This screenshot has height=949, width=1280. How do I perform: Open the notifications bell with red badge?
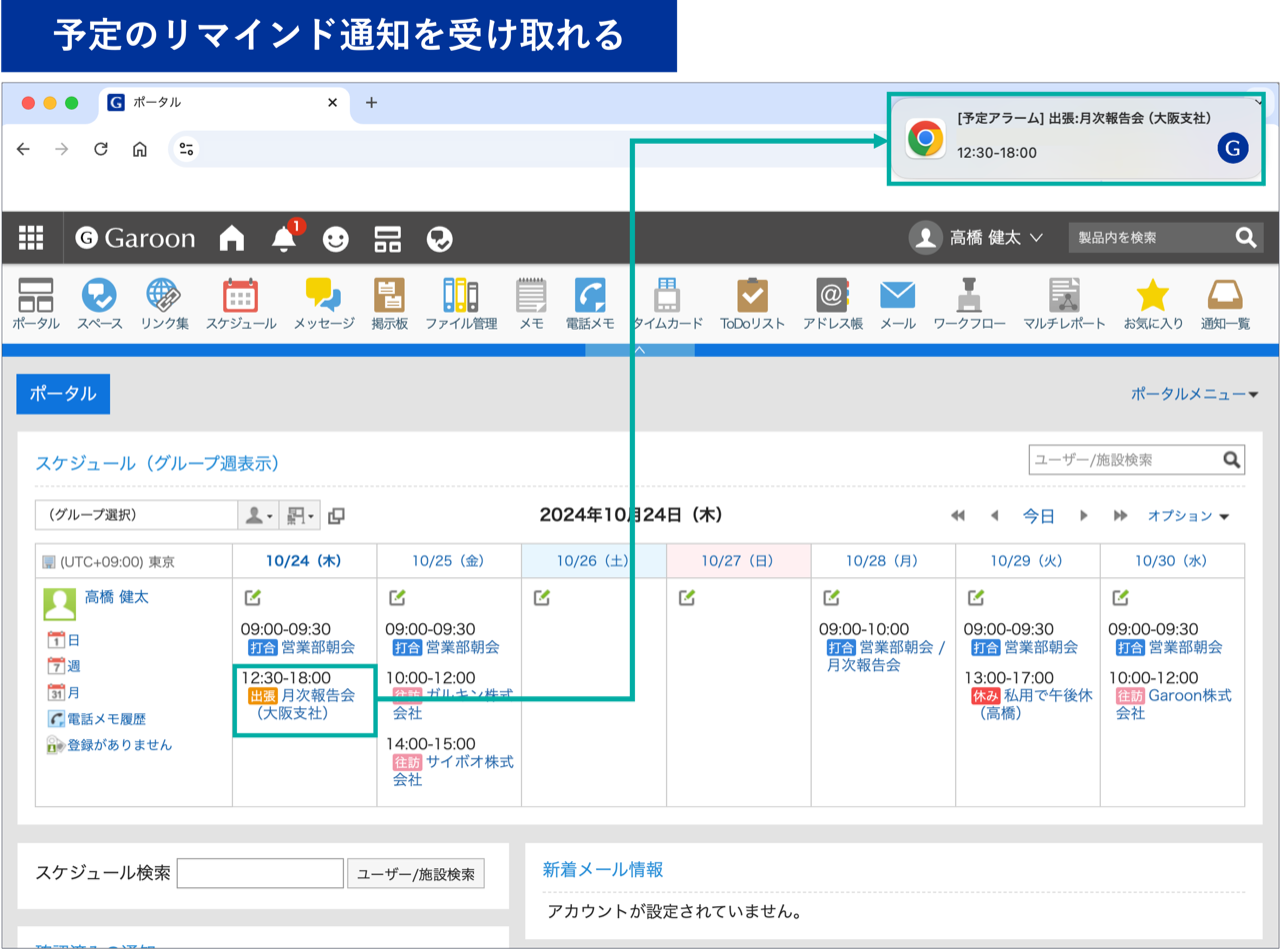click(x=285, y=237)
